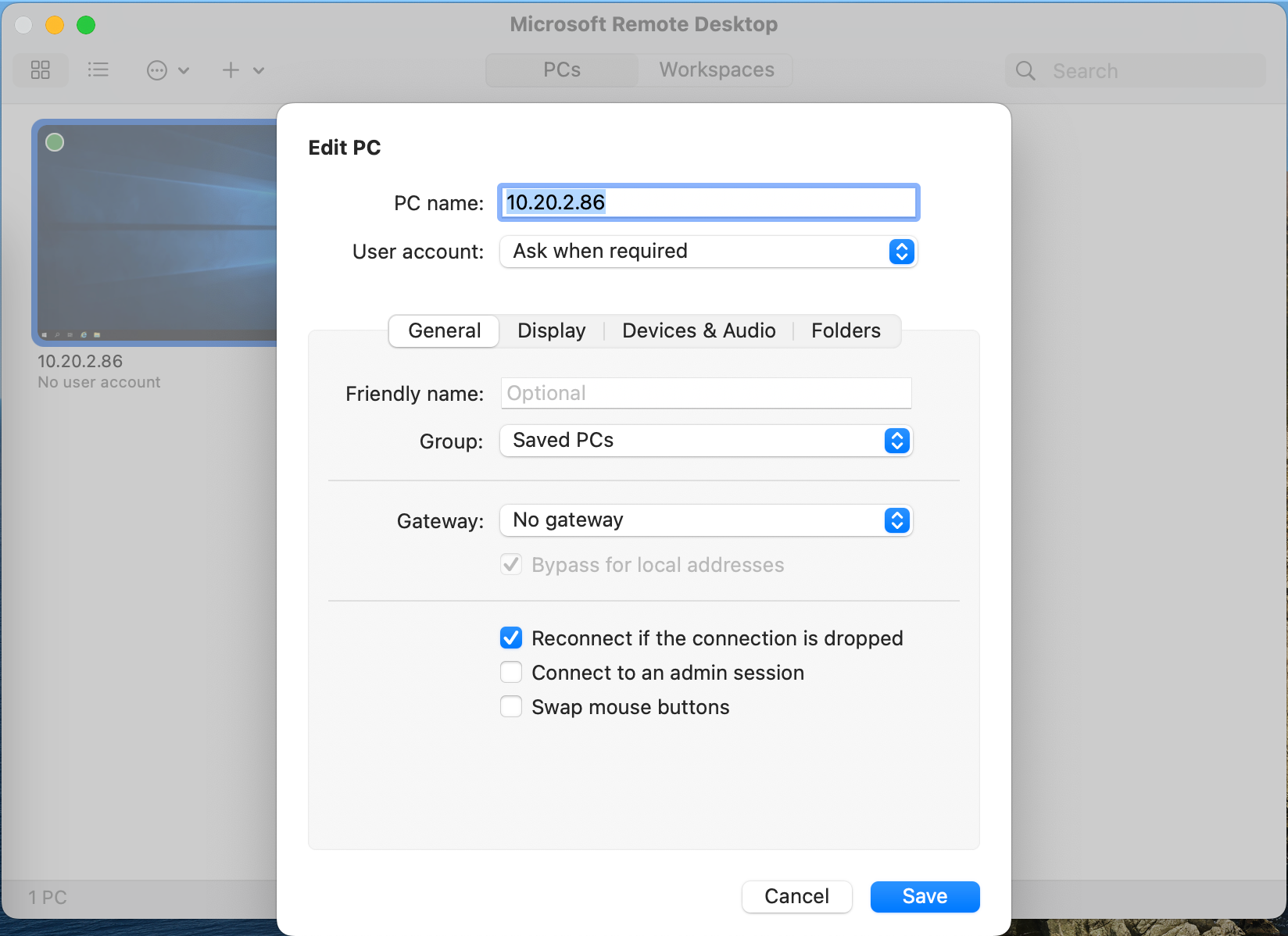Open the Display settings tab
Image resolution: width=1288 pixels, height=936 pixels.
coord(551,330)
